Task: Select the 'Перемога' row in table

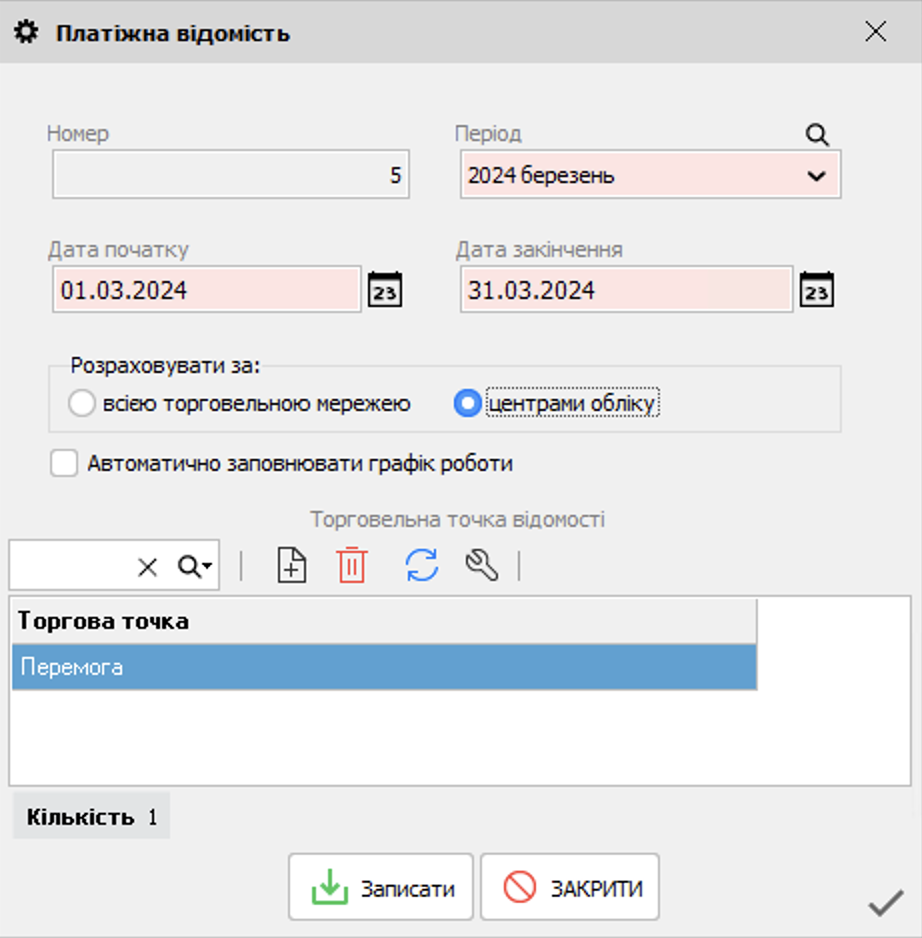Action: [x=384, y=667]
